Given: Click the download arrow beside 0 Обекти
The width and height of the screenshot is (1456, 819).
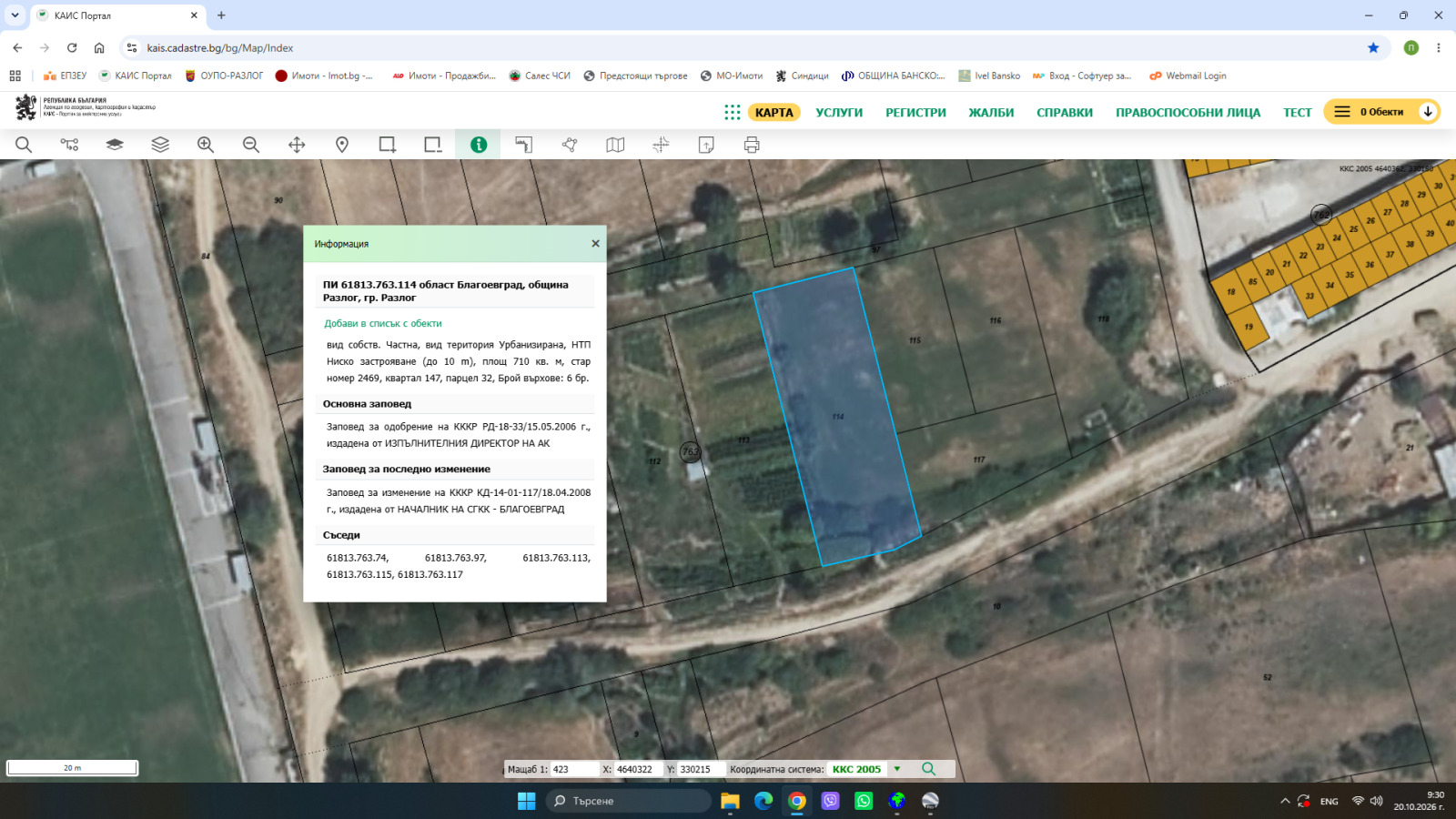Looking at the screenshot, I should [x=1428, y=112].
